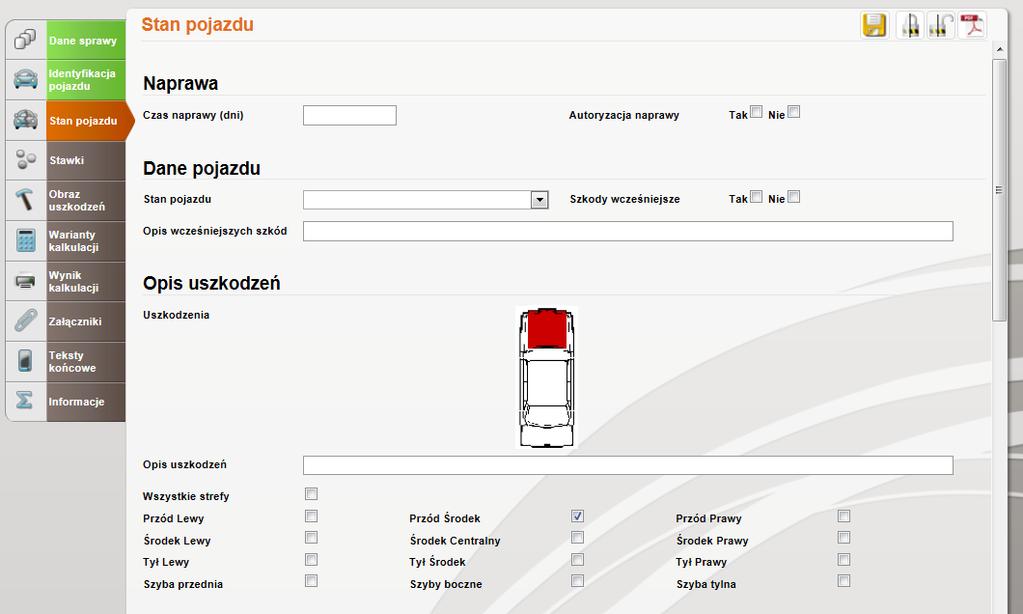This screenshot has width=1023, height=614.
Task: Tick the Przód Lewy checkbox
Action: coord(311,516)
